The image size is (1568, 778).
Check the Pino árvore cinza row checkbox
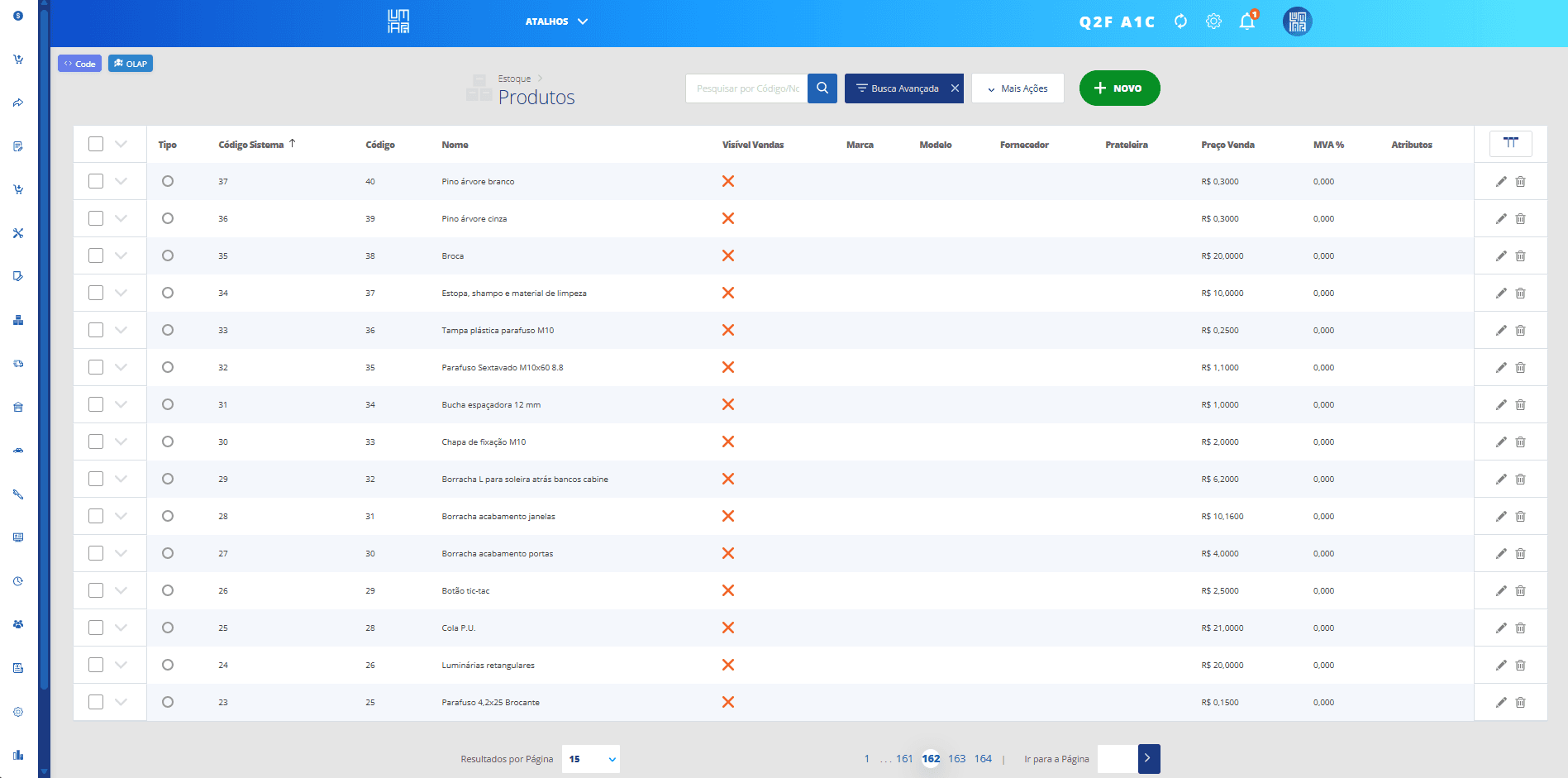[x=96, y=218]
